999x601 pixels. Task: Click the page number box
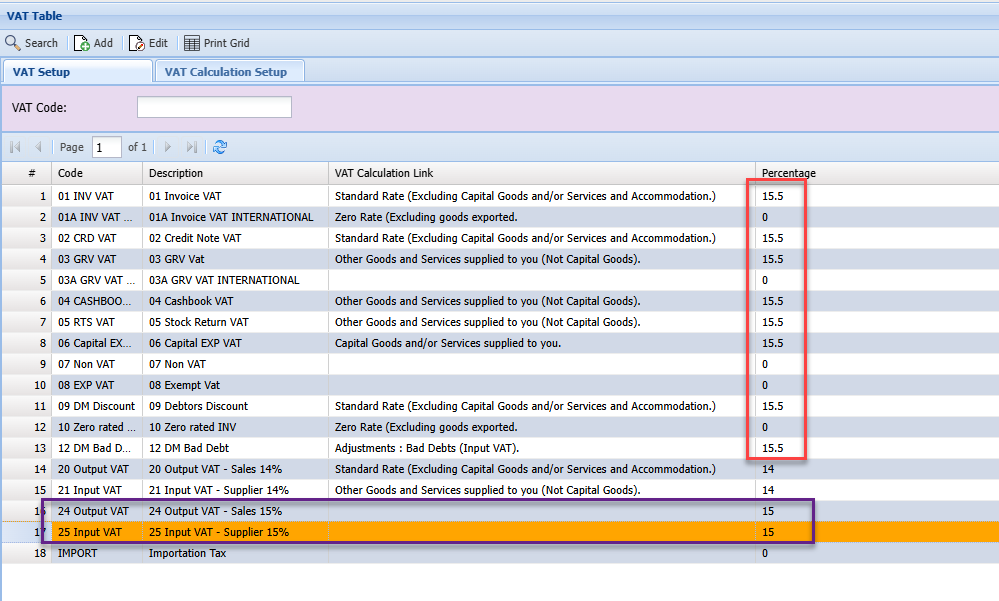point(106,147)
